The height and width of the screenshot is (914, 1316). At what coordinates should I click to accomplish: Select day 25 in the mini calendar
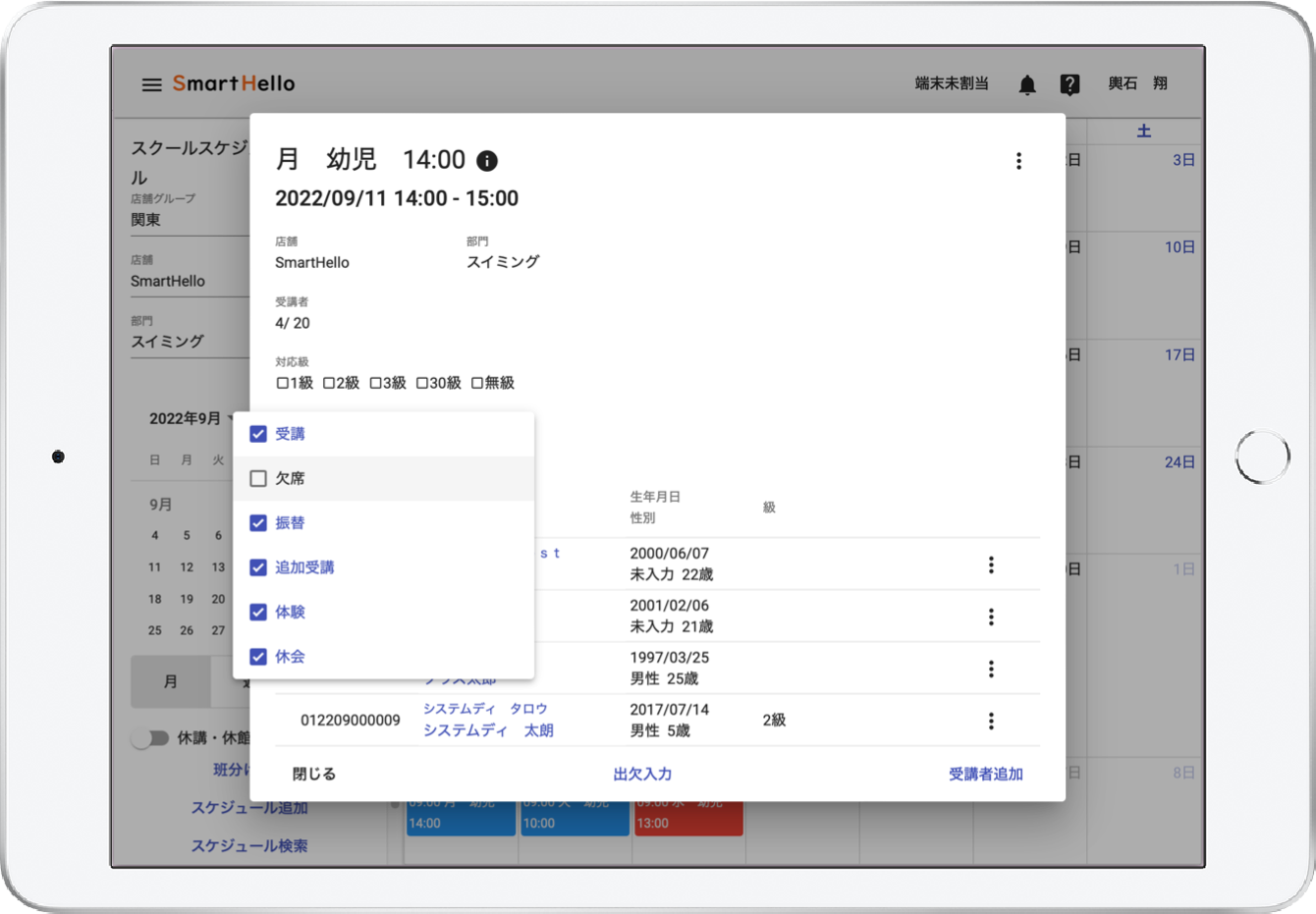[x=155, y=630]
